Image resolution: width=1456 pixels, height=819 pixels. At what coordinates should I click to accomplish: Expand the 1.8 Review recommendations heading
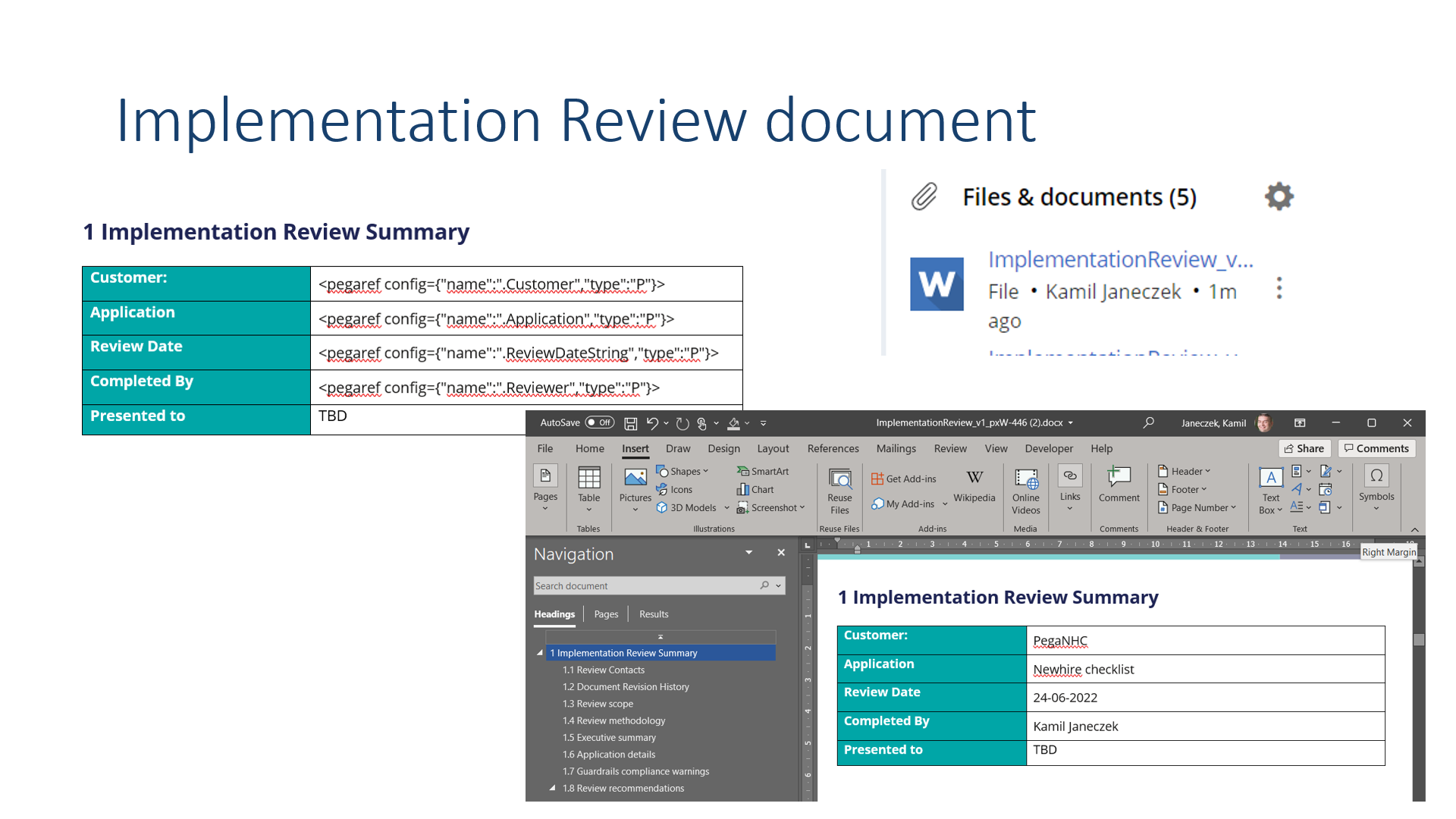point(552,788)
